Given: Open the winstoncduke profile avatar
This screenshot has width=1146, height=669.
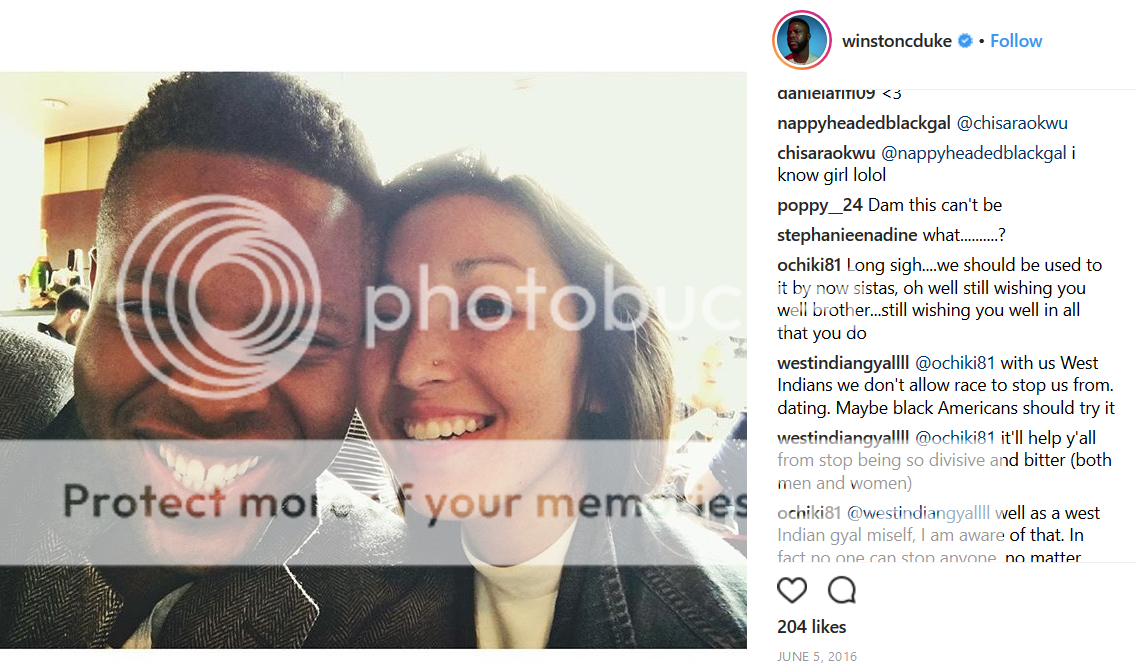Looking at the screenshot, I should [x=801, y=41].
